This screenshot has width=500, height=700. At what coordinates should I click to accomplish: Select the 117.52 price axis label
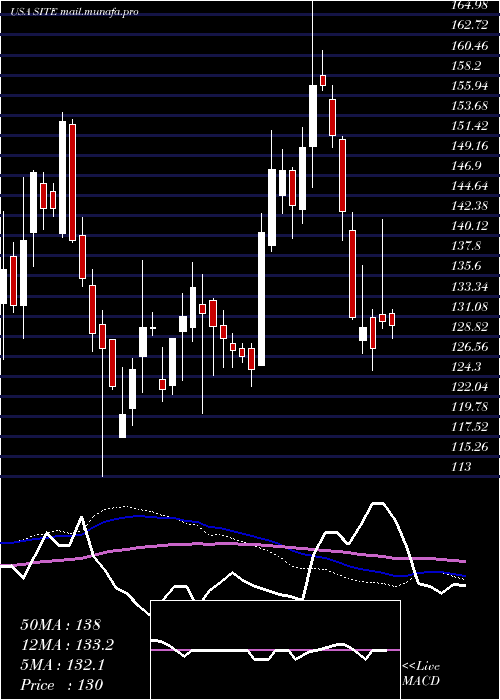point(471,428)
